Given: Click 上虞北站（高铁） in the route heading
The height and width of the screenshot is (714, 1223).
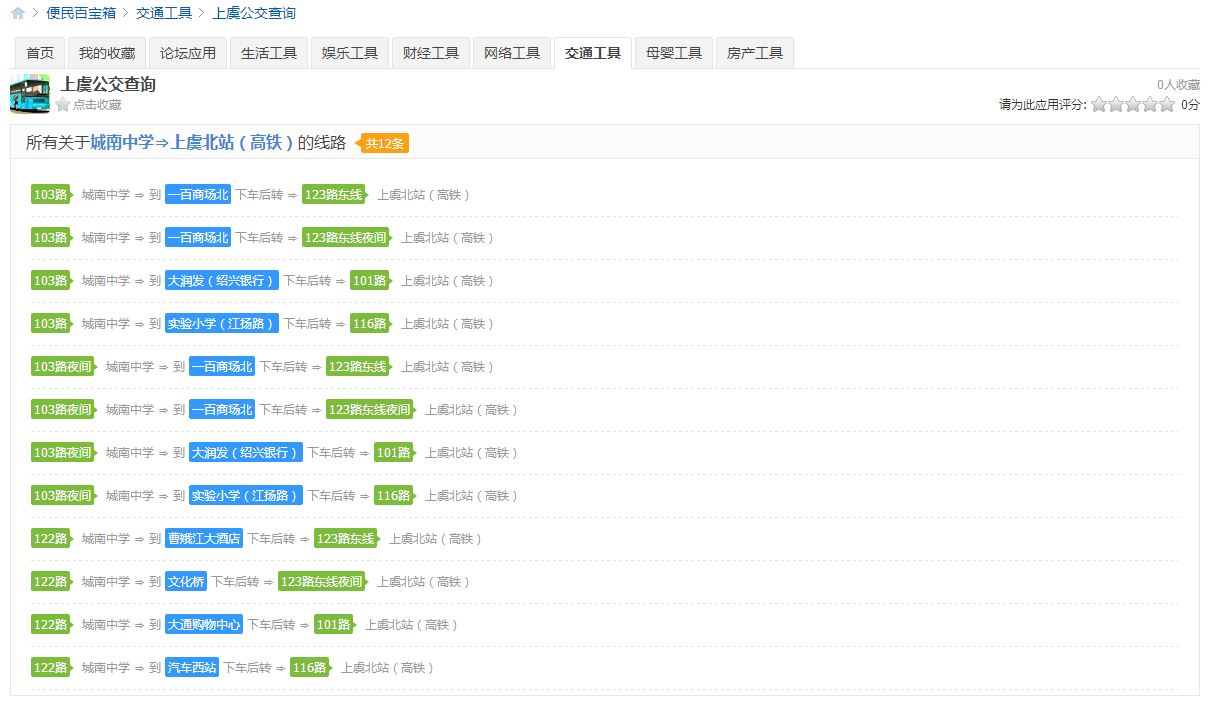Looking at the screenshot, I should tap(232, 143).
